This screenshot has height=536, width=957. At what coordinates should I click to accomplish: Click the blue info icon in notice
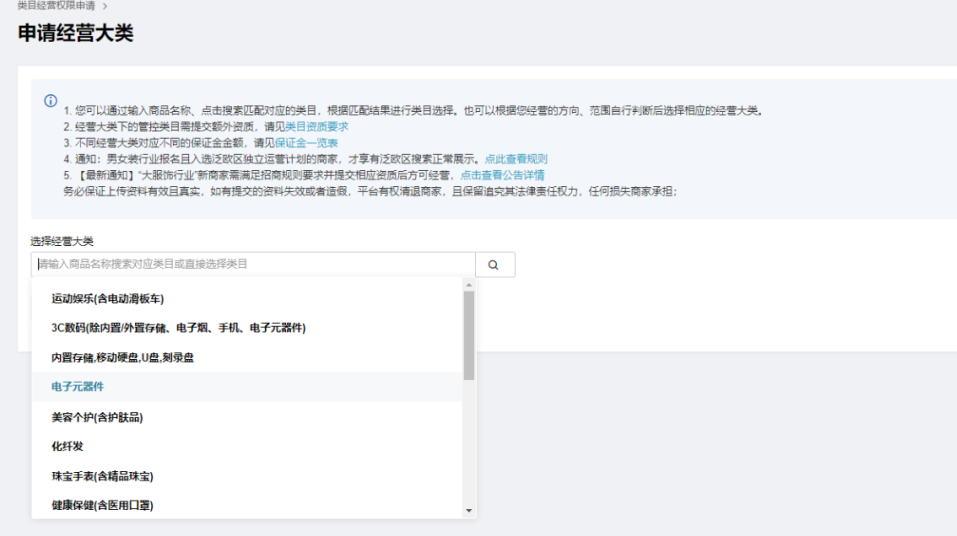[50, 101]
